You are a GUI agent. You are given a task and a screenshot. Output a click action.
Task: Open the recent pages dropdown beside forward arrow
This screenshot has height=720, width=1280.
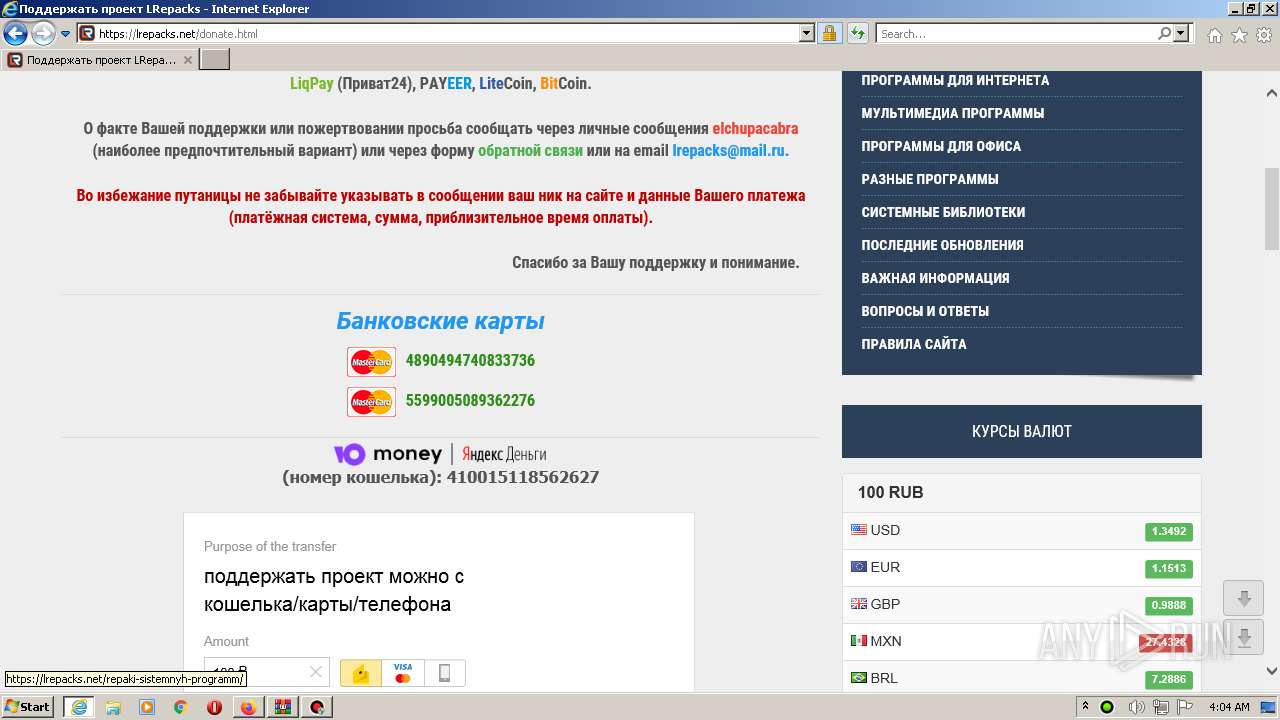point(66,33)
